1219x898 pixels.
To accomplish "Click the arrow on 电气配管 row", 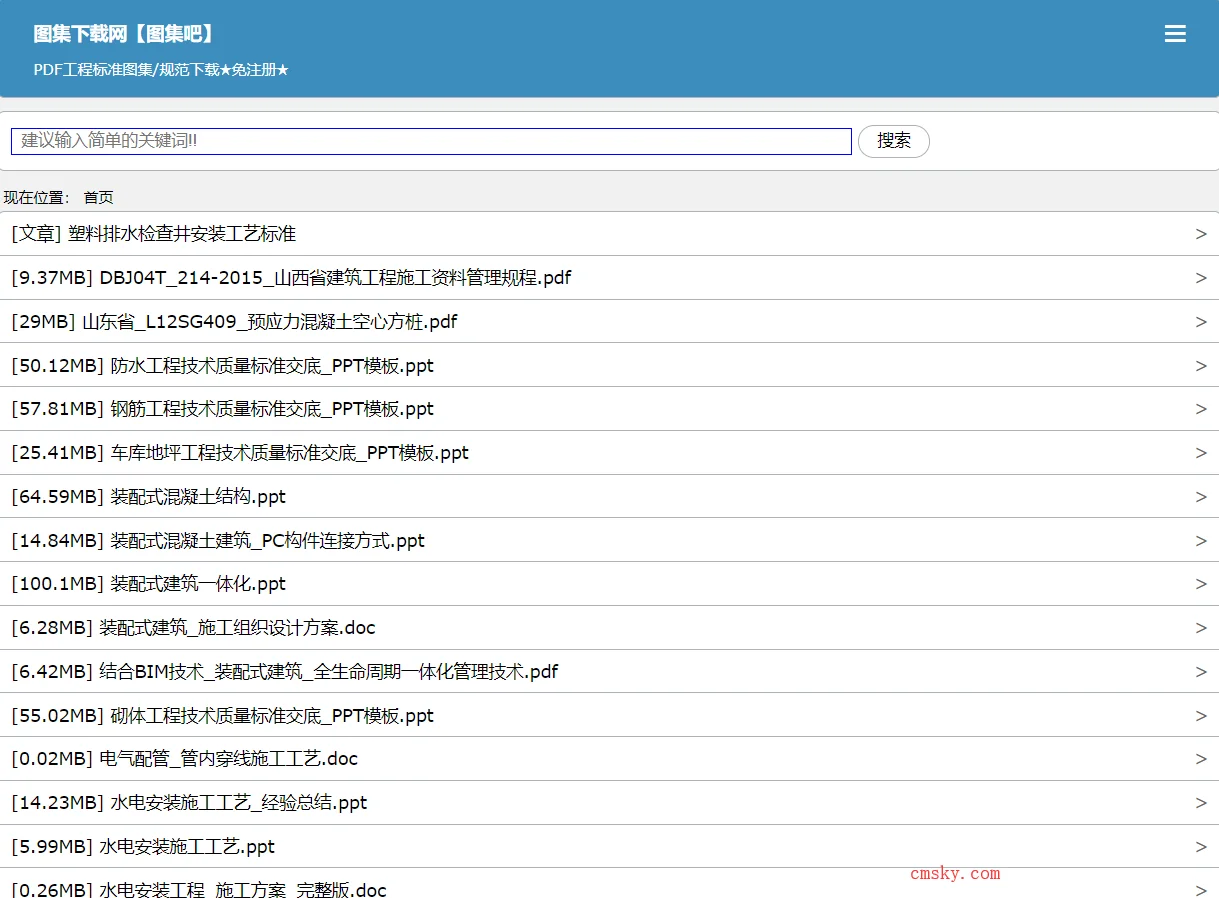I will 1201,759.
